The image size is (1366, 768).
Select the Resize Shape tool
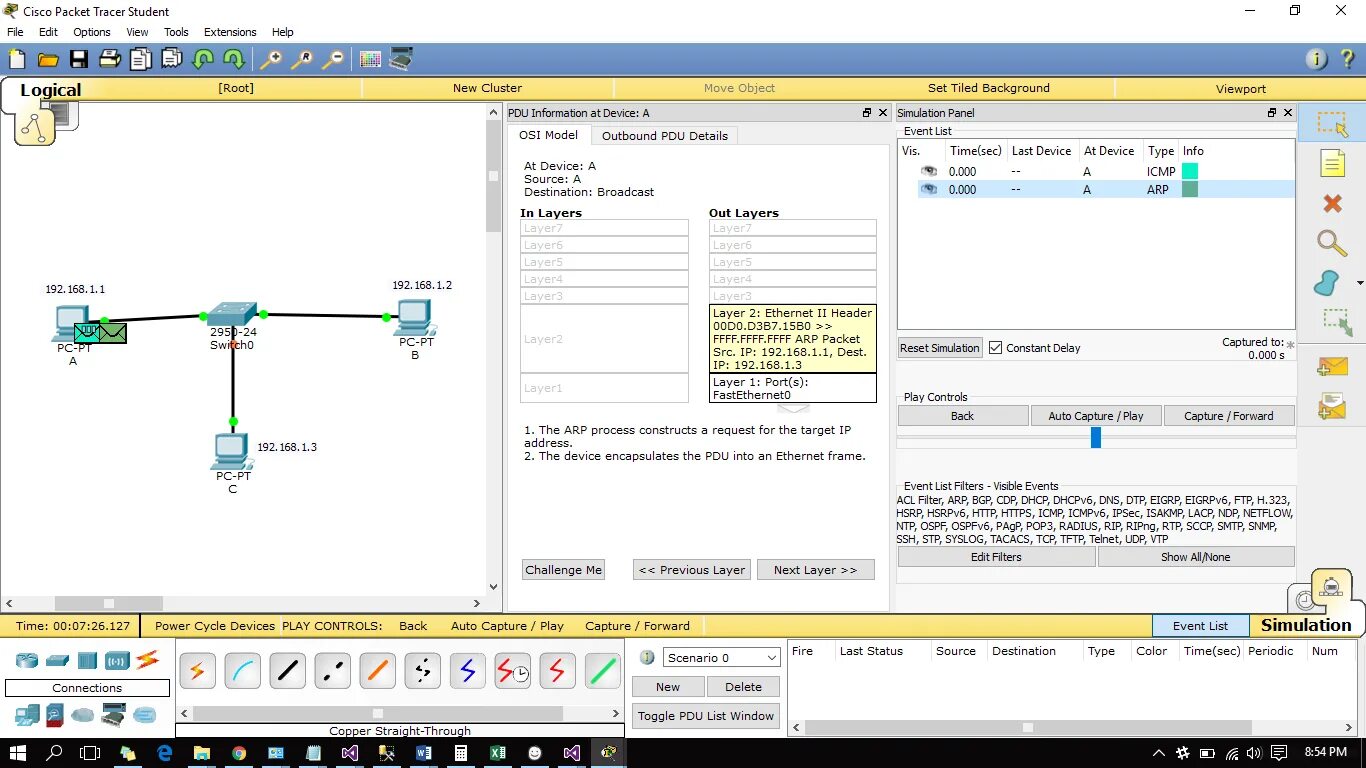click(x=1337, y=322)
